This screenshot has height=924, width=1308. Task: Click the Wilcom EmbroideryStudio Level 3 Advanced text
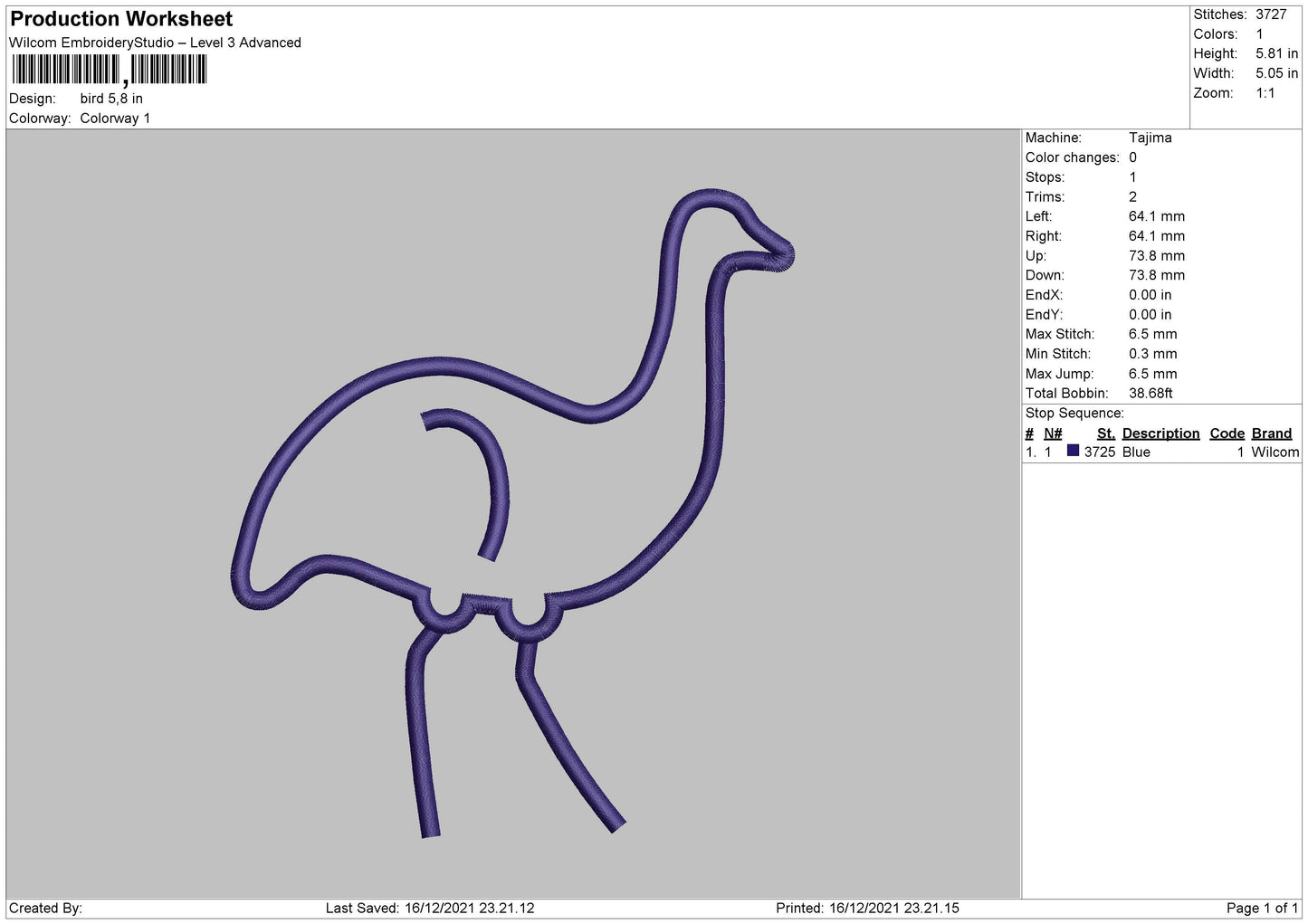155,43
